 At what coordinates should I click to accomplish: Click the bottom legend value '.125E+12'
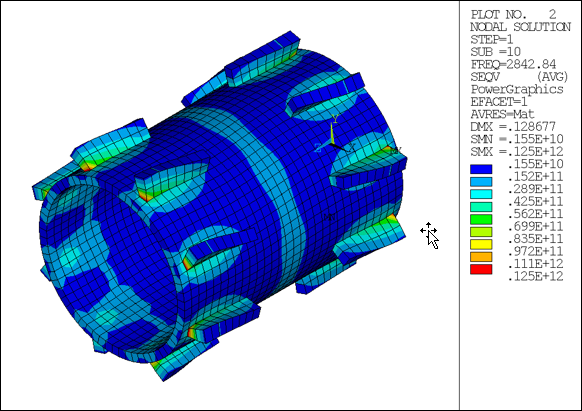(535, 276)
